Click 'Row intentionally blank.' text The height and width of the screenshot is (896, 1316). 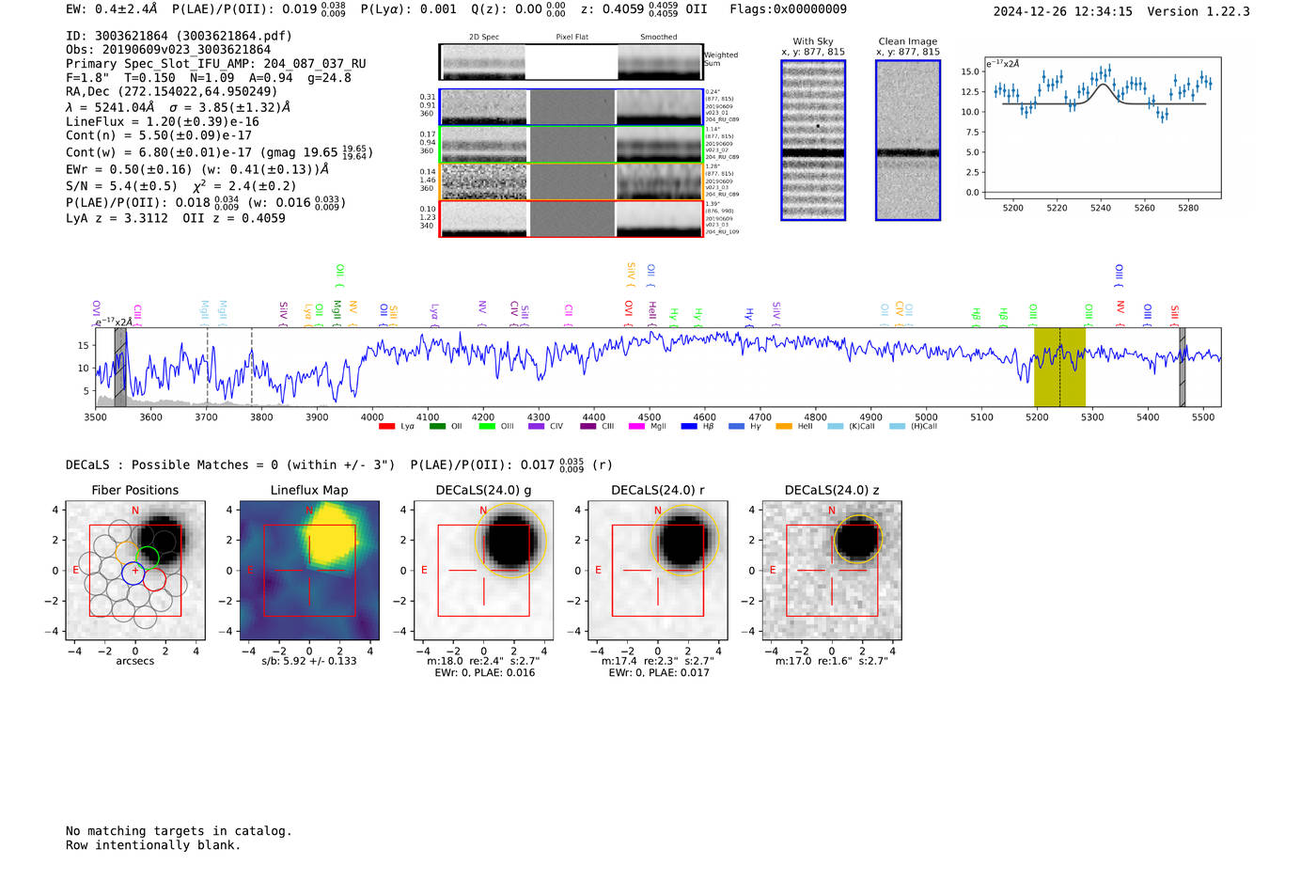tap(153, 845)
